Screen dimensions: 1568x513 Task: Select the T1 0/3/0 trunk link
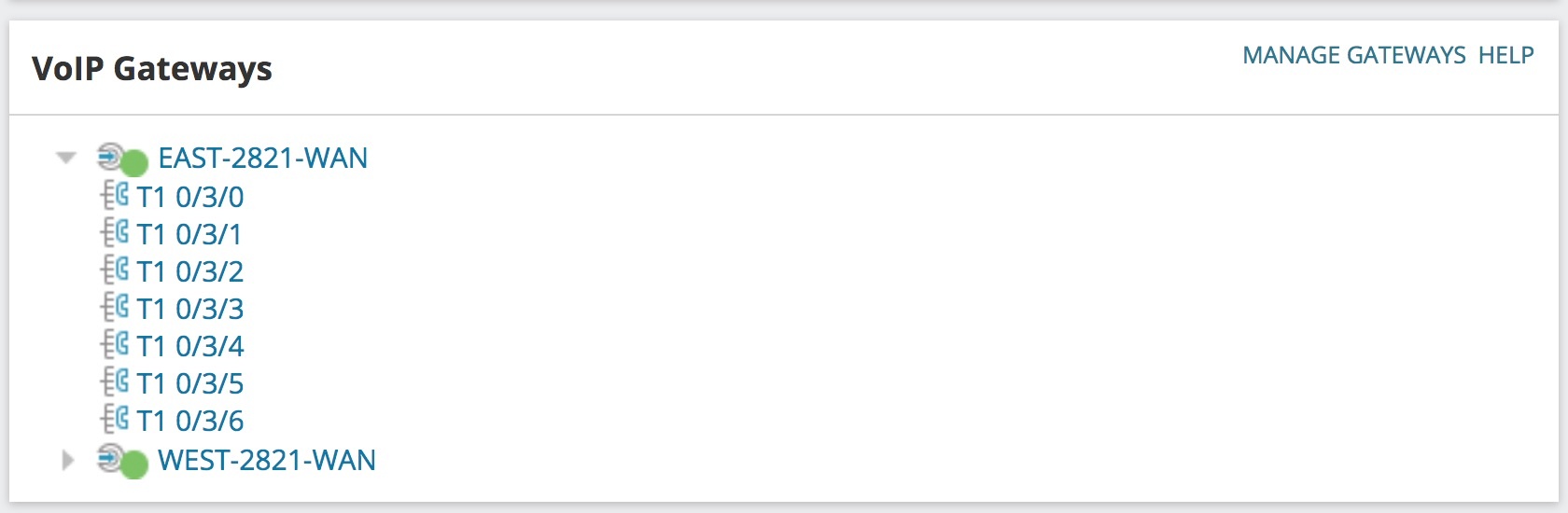(x=190, y=197)
